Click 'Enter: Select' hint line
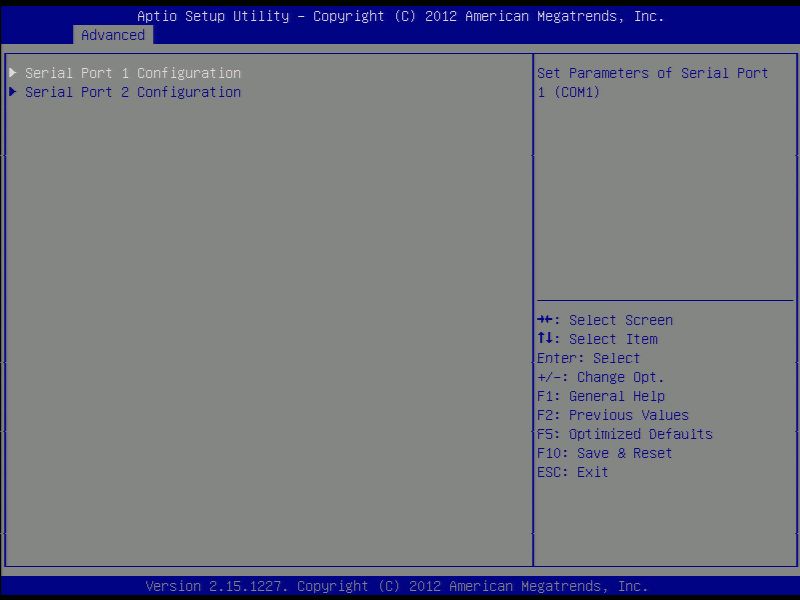800x600 pixels. tap(588, 358)
